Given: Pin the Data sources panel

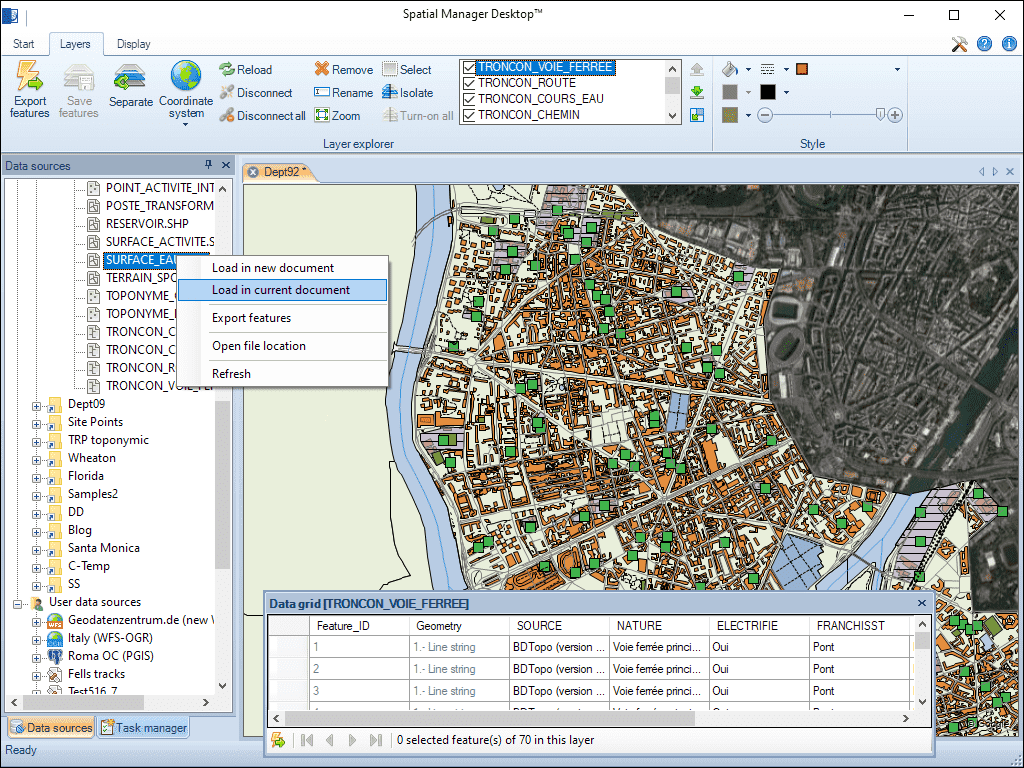Looking at the screenshot, I should (208, 165).
